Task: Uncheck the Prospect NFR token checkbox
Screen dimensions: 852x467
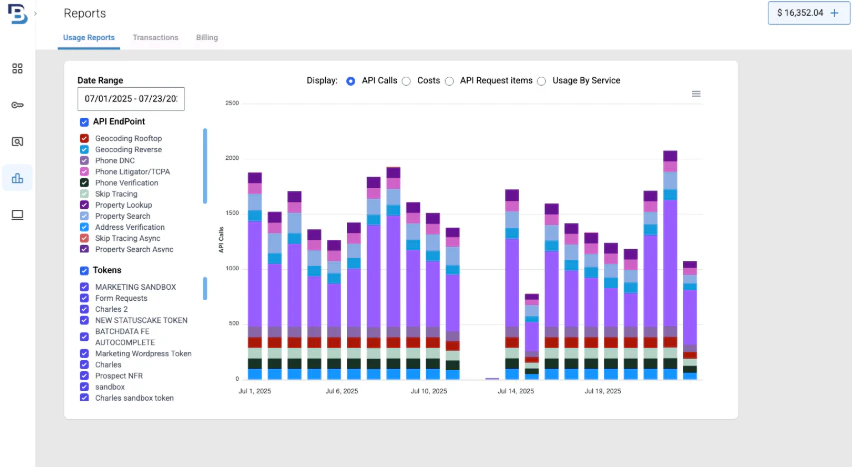Action: (x=84, y=376)
